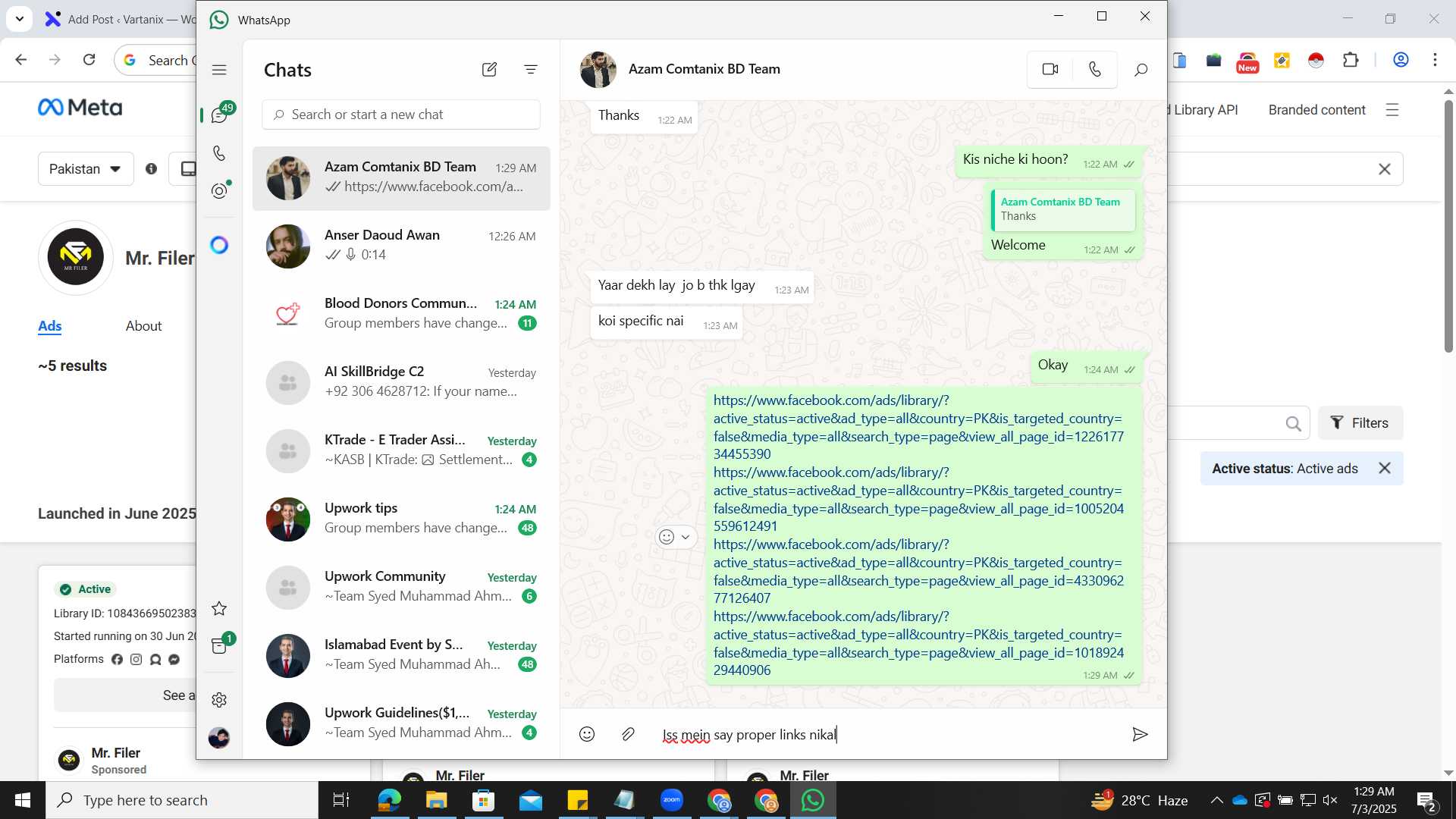This screenshot has width=1456, height=819.
Task: Open AI SkillBridge C2 chat
Action: (401, 382)
